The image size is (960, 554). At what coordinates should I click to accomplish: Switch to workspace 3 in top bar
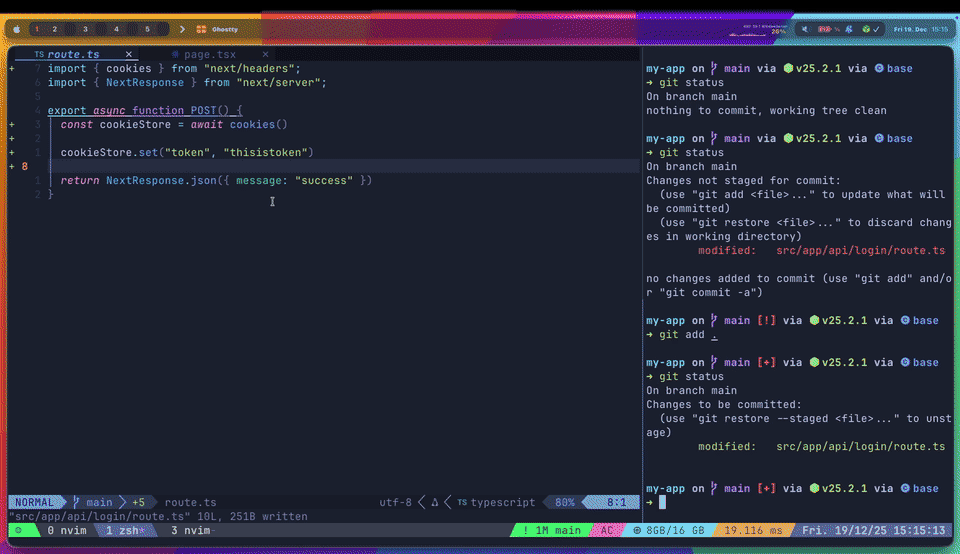85,29
